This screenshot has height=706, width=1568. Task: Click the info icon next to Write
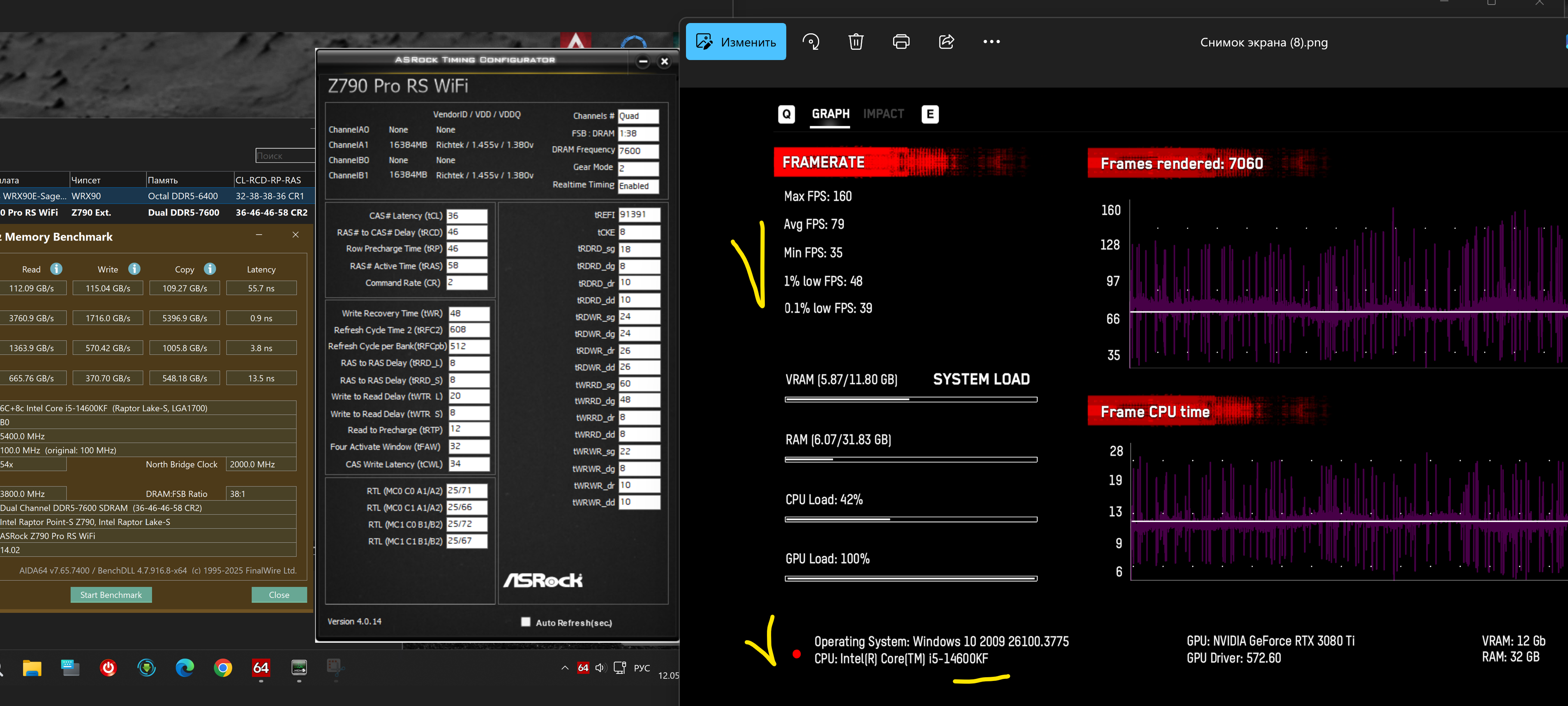pyautogui.click(x=134, y=269)
